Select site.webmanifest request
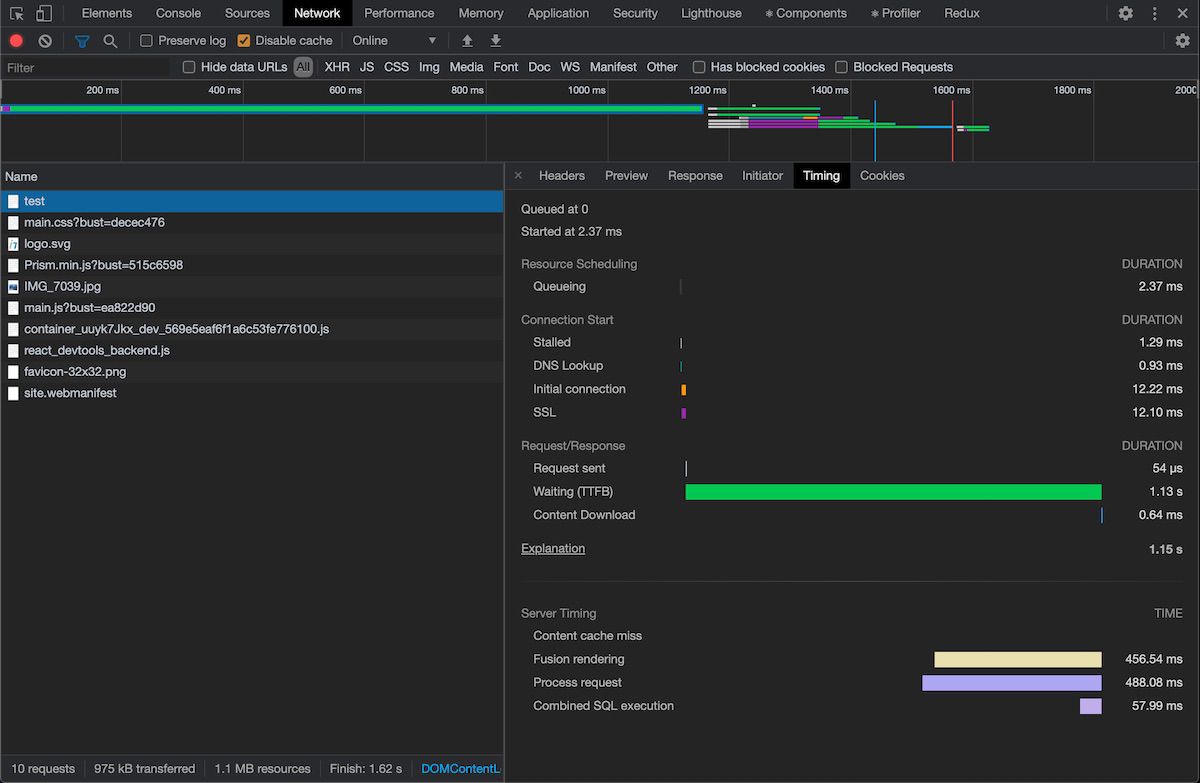The height and width of the screenshot is (783, 1200). pyautogui.click(x=251, y=393)
